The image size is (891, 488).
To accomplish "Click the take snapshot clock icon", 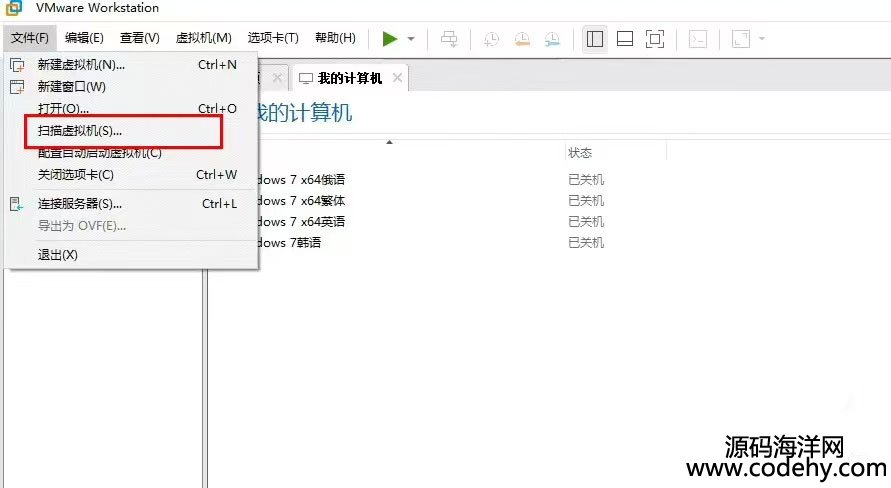I will tap(491, 39).
